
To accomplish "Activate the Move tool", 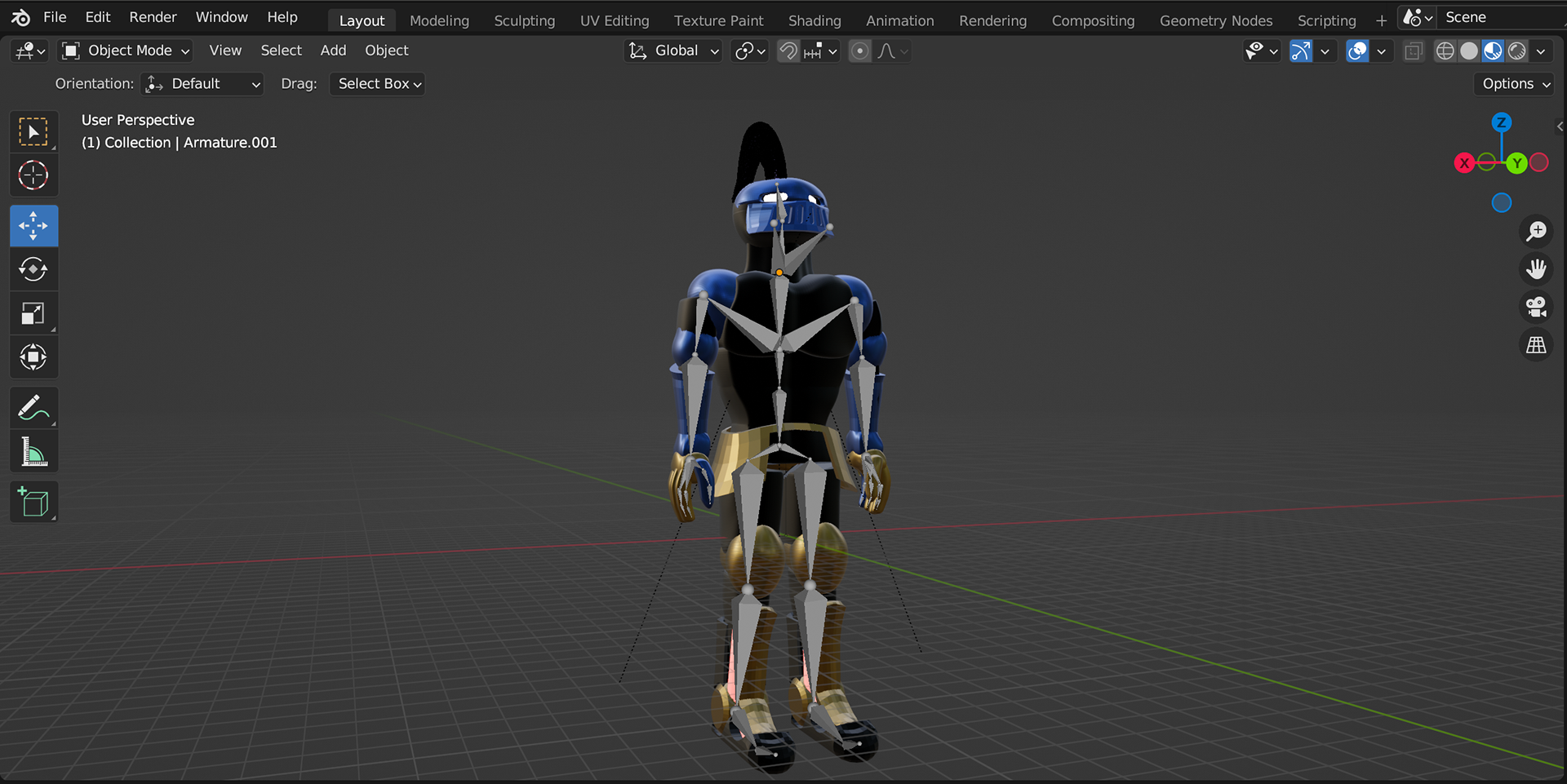I will click(33, 226).
